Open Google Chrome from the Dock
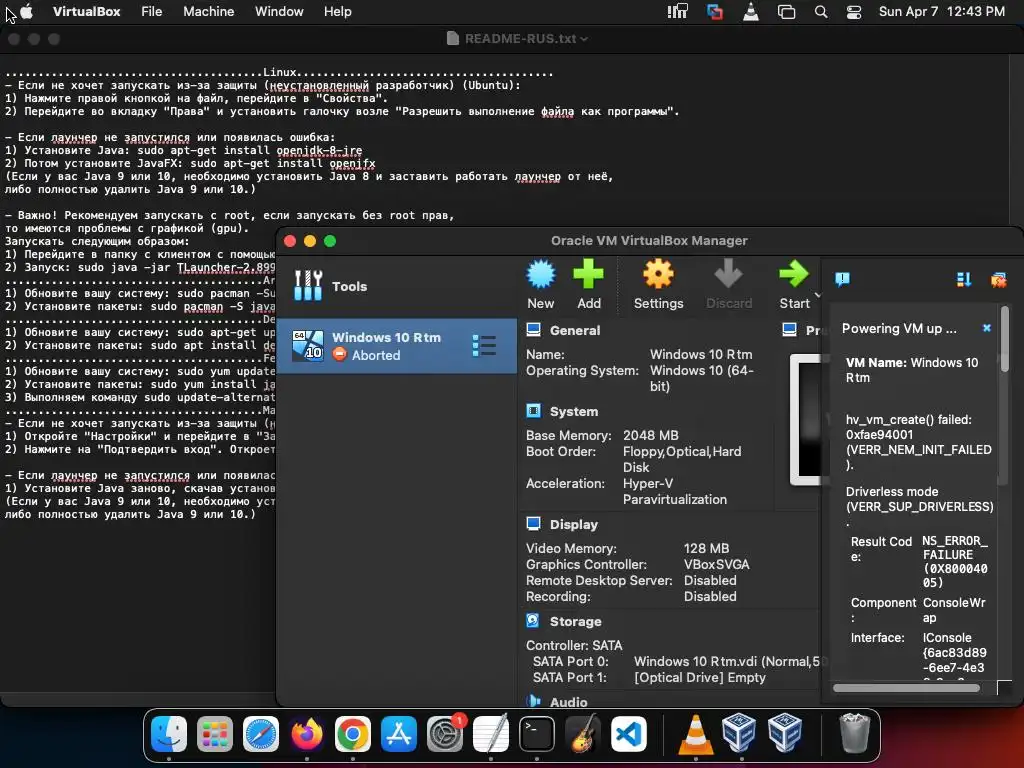Screen dimensions: 1024x768 (353, 733)
